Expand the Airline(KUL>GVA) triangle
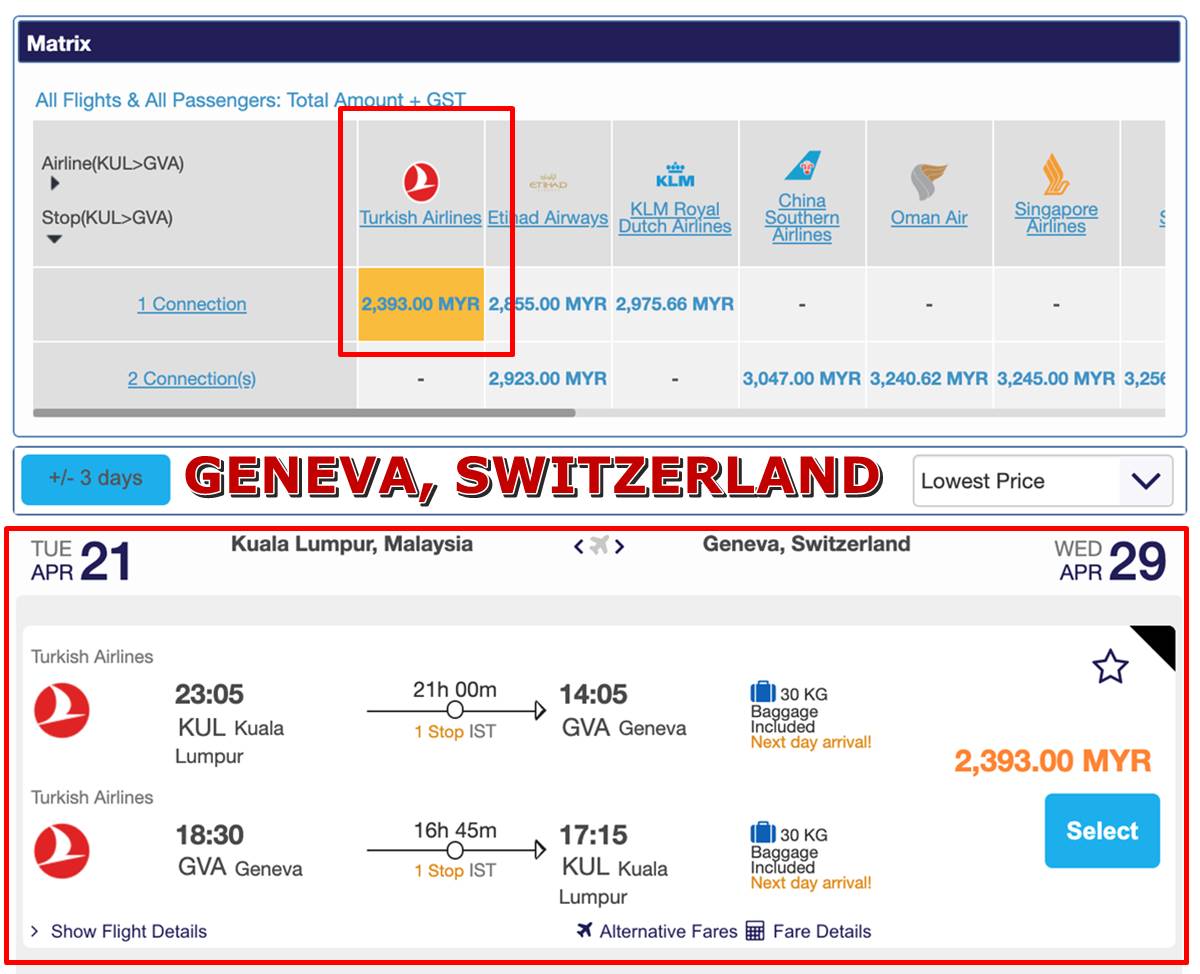Screen dimensions: 1200x974 (55, 184)
